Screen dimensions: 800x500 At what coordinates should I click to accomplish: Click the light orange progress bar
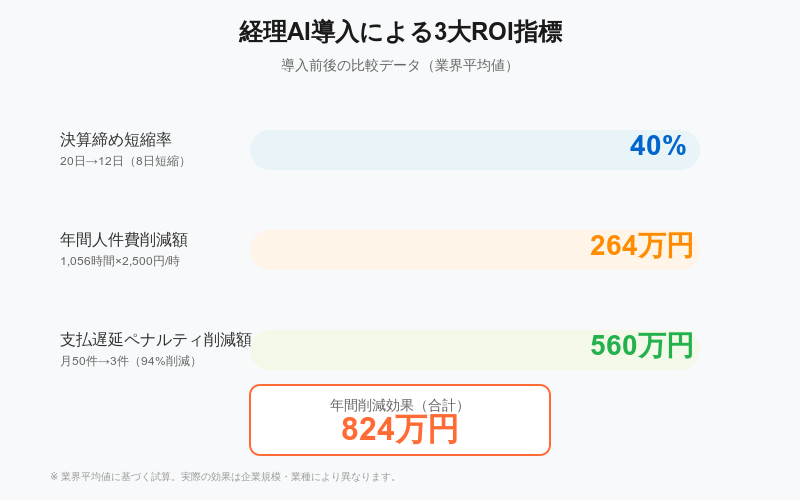click(474, 250)
